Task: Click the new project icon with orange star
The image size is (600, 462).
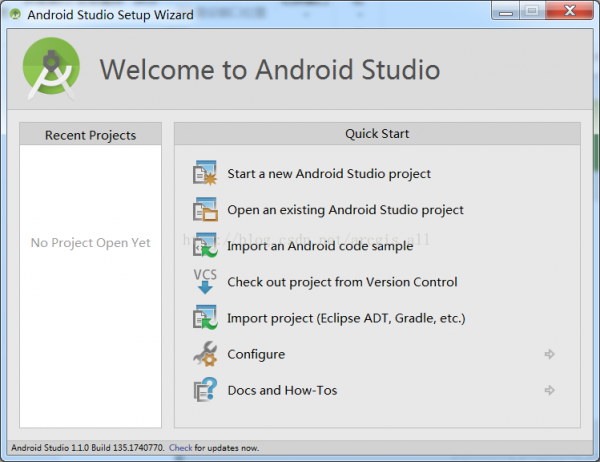Action: click(x=205, y=173)
